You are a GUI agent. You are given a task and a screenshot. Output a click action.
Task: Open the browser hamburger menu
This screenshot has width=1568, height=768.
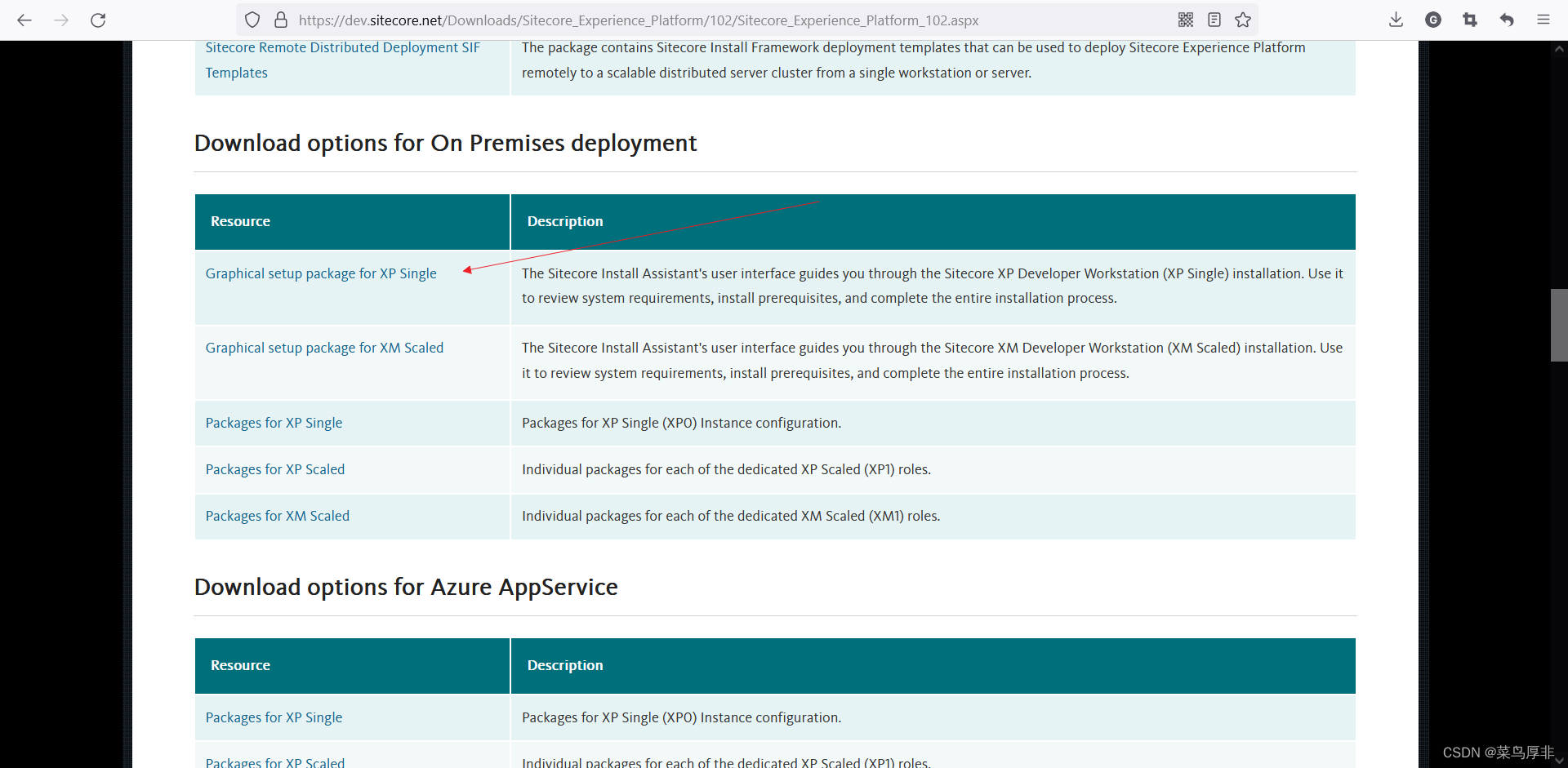click(1543, 20)
